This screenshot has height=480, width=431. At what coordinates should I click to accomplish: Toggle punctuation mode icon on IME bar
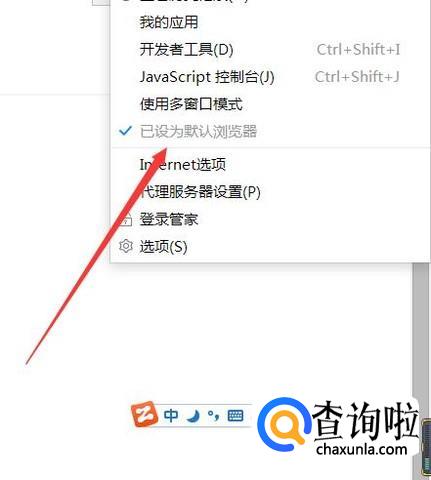pyautogui.click(x=213, y=415)
